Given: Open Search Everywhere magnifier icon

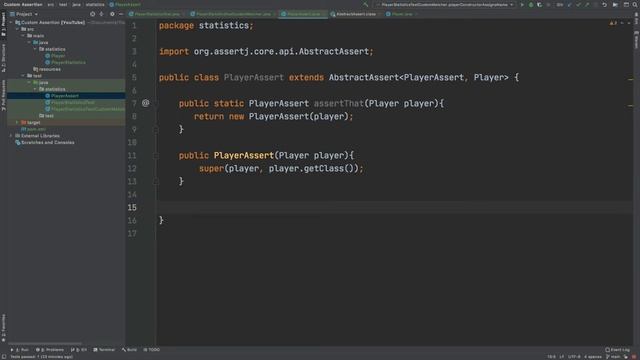Looking at the screenshot, I should pyautogui.click(x=636, y=4).
